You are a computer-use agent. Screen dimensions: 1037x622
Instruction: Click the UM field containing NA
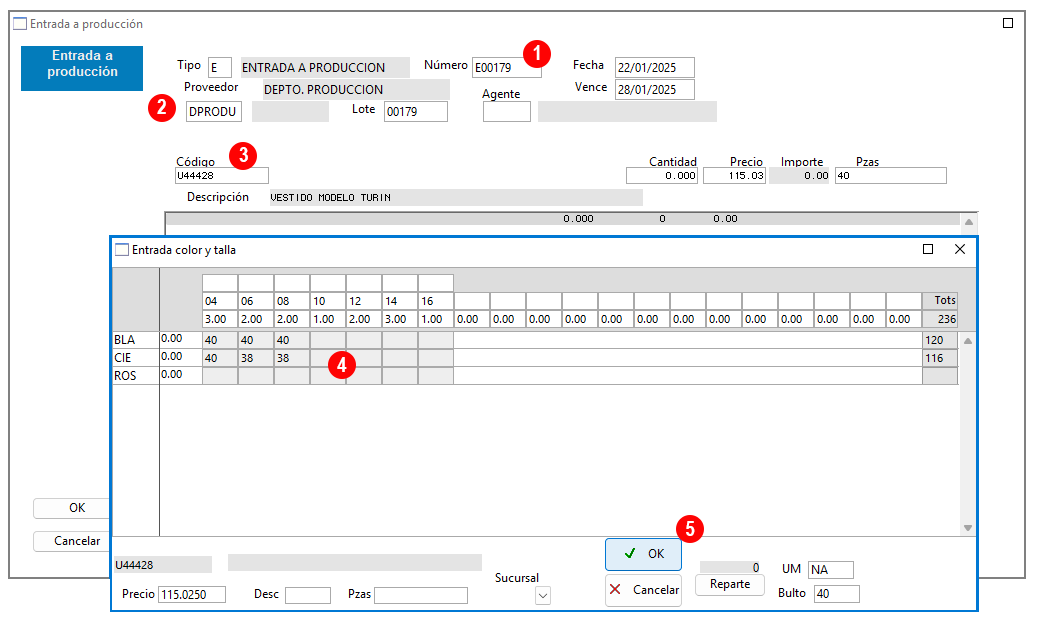[x=831, y=570]
